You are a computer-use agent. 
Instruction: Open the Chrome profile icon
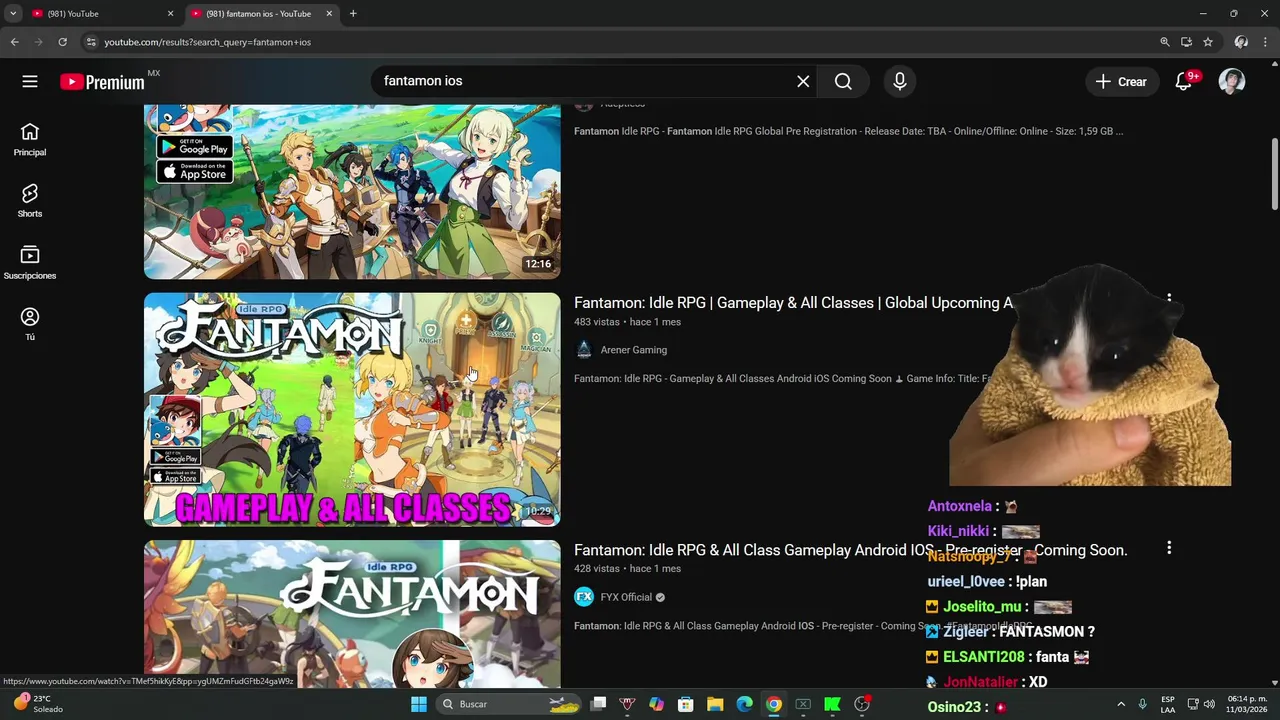tap(1241, 42)
